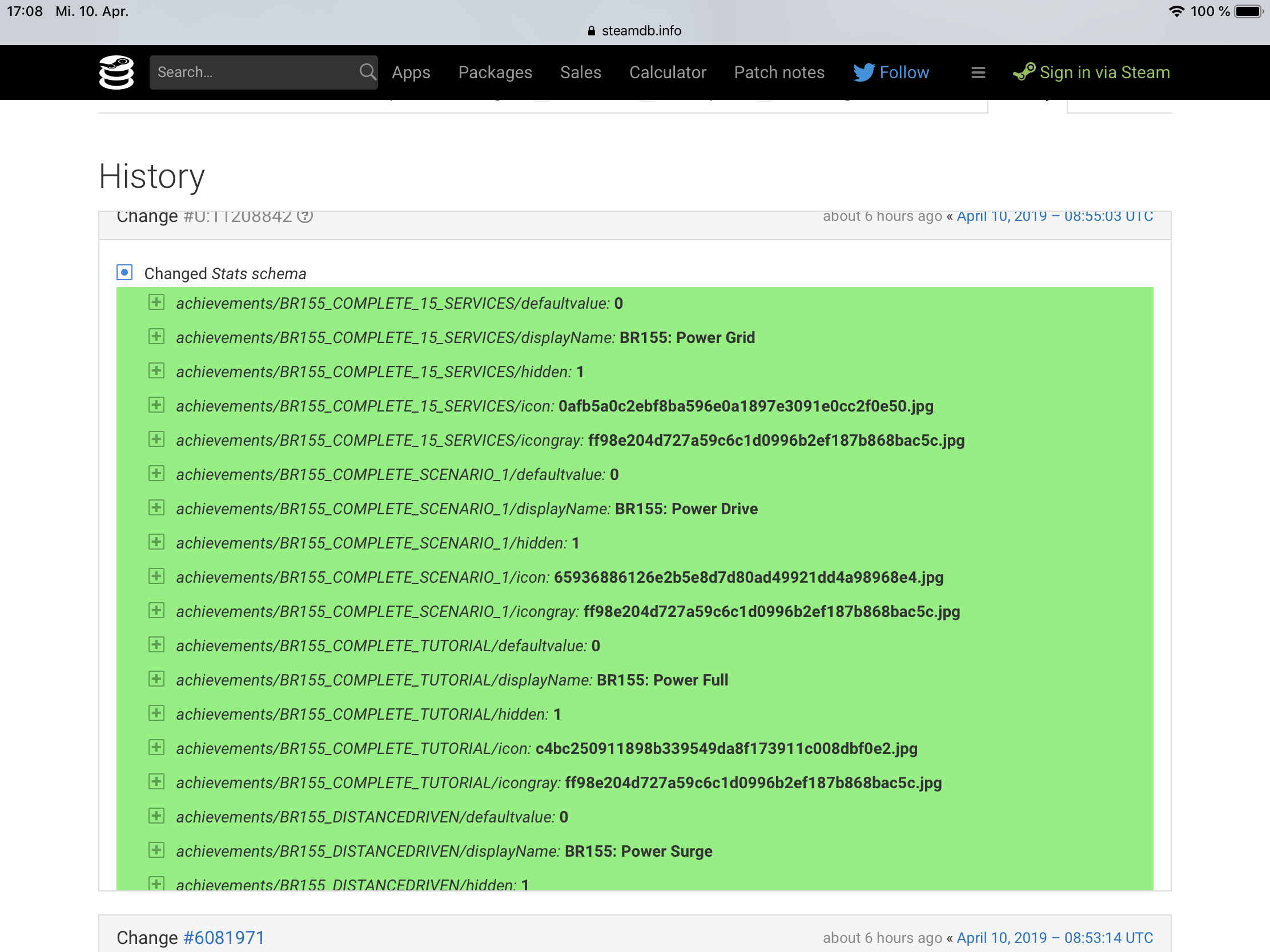Toggle the Changed Stats schema square
Image resolution: width=1270 pixels, height=952 pixels.
pyautogui.click(x=124, y=273)
